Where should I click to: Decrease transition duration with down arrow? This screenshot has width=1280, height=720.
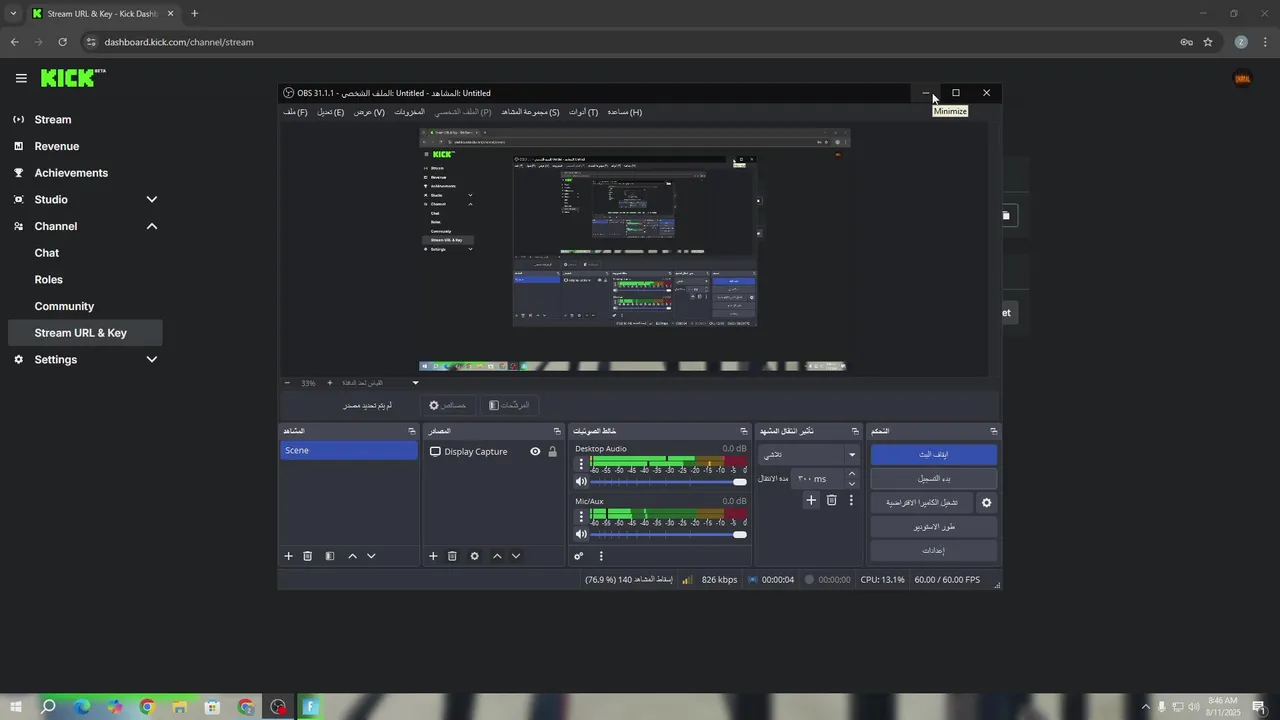852,483
